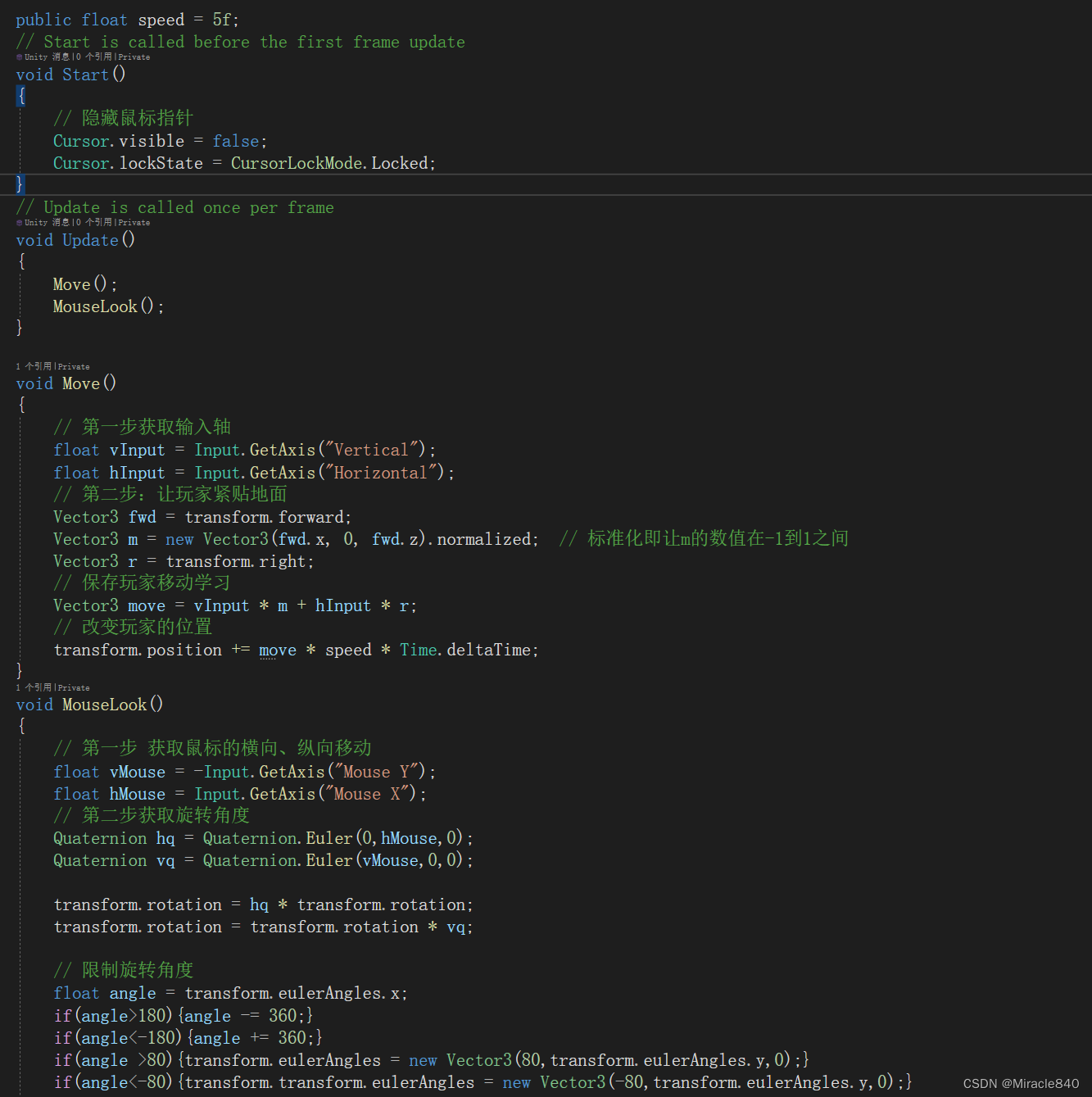Open the '1 个引用' CodeLens above Move

(x=34, y=366)
